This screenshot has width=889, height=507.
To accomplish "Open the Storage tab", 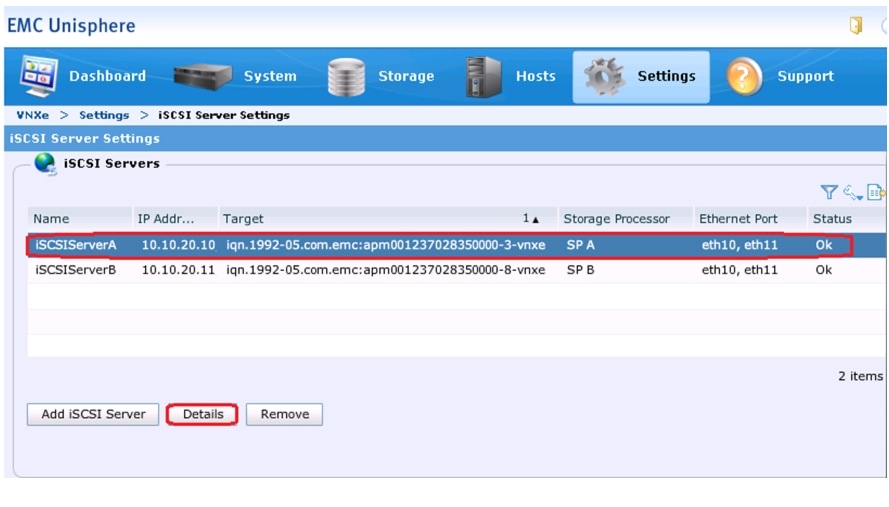I will click(x=406, y=76).
